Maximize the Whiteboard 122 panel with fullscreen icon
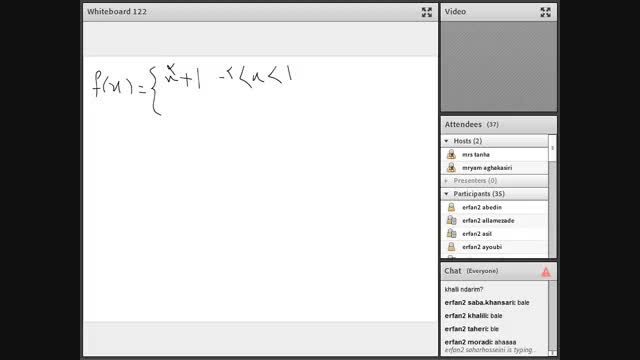 [427, 12]
